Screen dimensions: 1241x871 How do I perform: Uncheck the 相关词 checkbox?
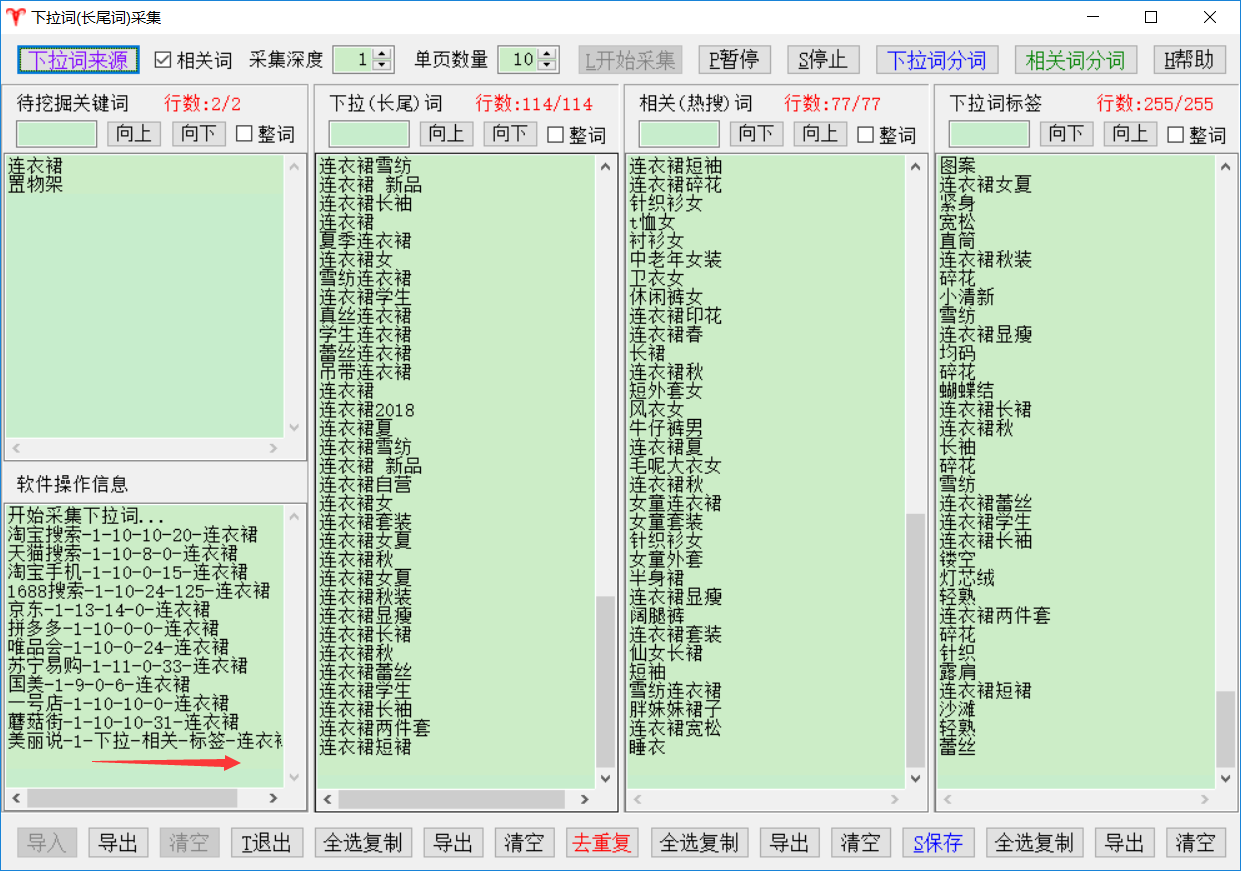[164, 60]
